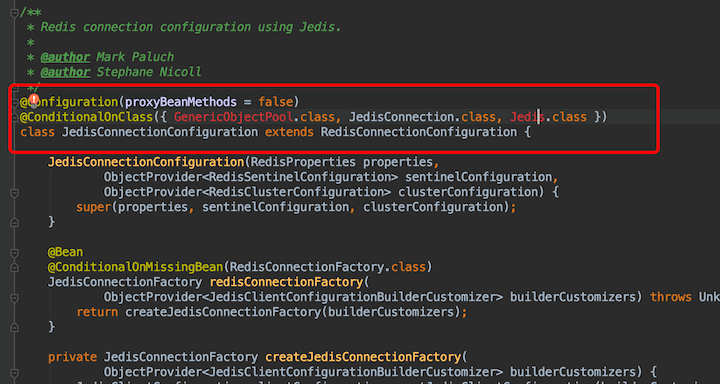The height and width of the screenshot is (384, 720).
Task: Click the closing fold marker beside redisConnectionFactory's closing brace
Action: coord(14,328)
